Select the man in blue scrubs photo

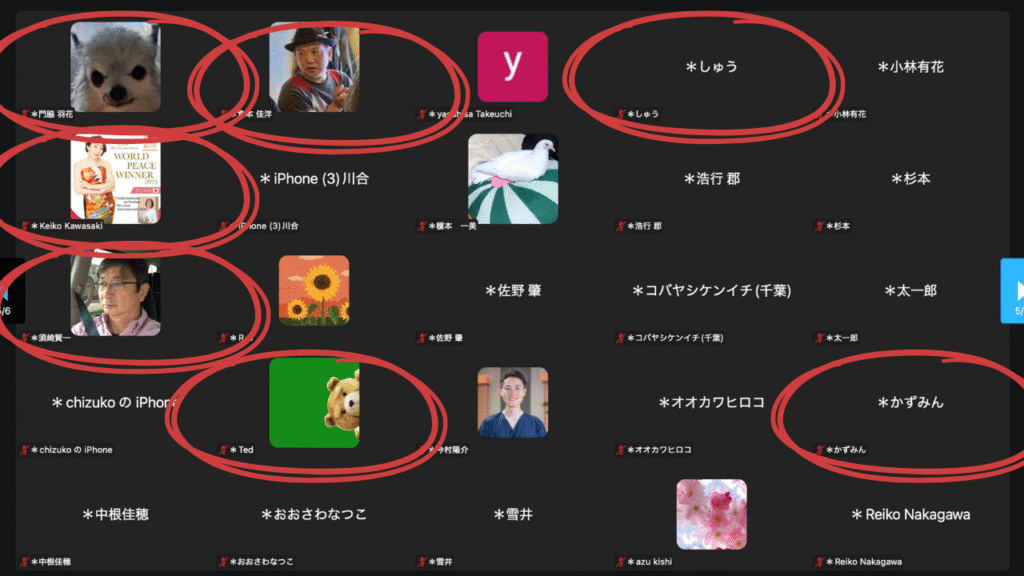513,402
